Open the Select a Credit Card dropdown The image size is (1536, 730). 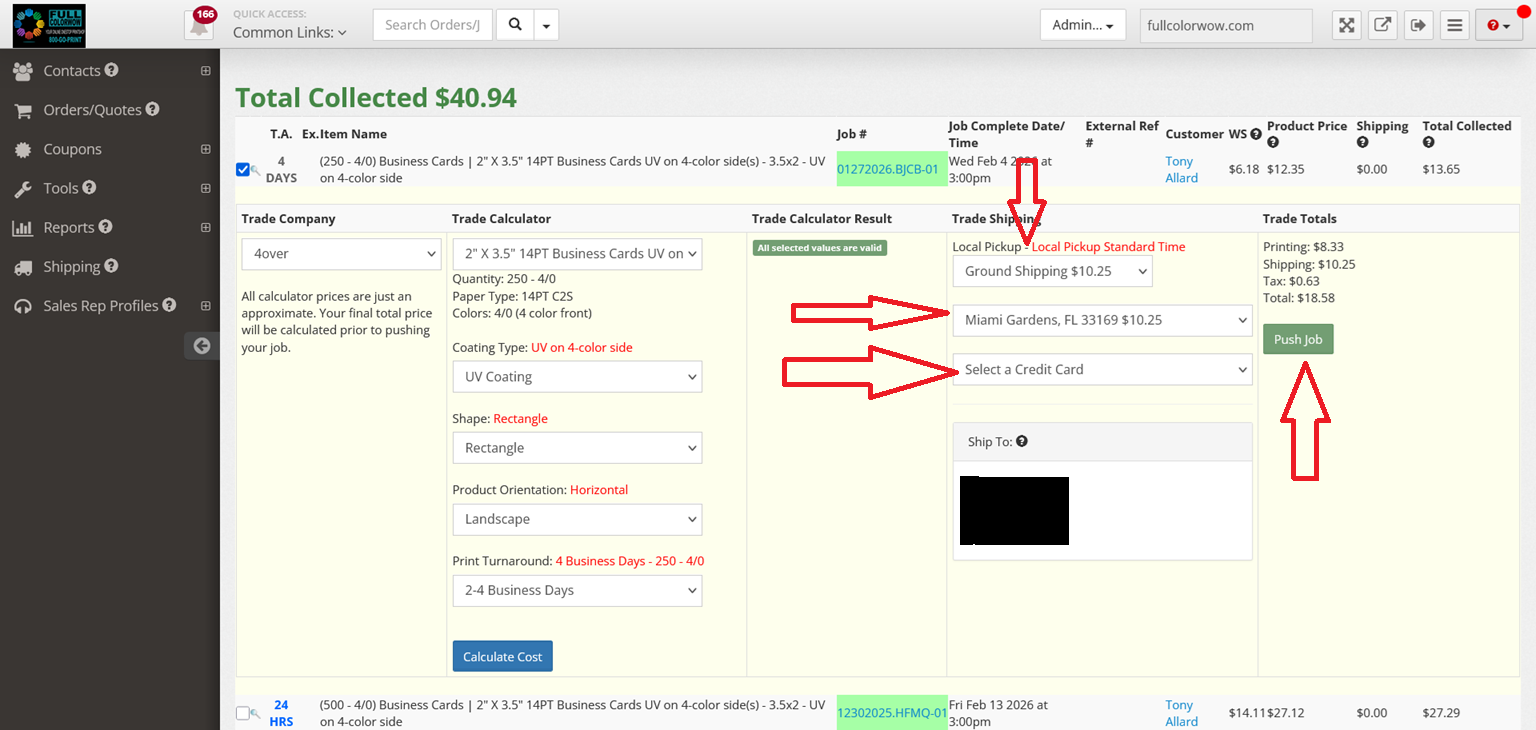pos(1102,369)
